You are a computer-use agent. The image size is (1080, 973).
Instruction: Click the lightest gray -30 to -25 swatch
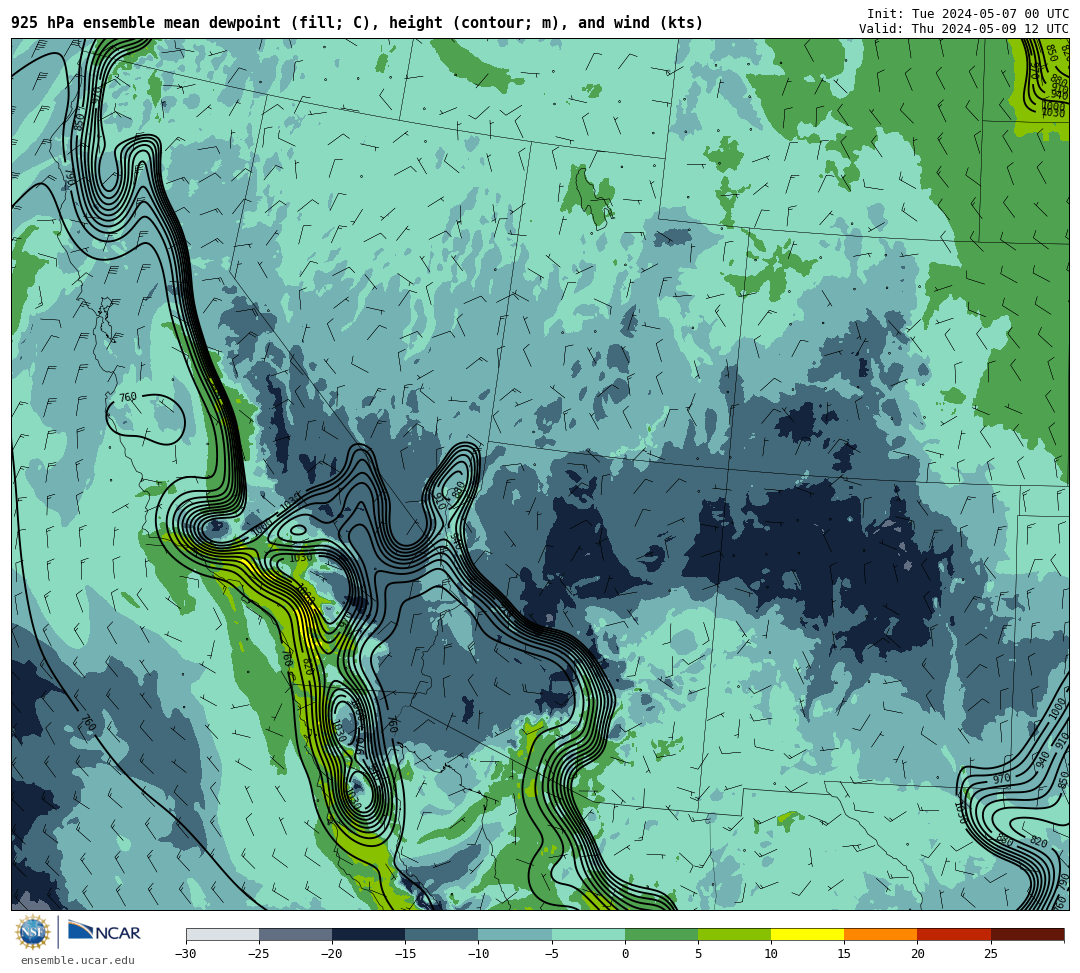pos(222,934)
